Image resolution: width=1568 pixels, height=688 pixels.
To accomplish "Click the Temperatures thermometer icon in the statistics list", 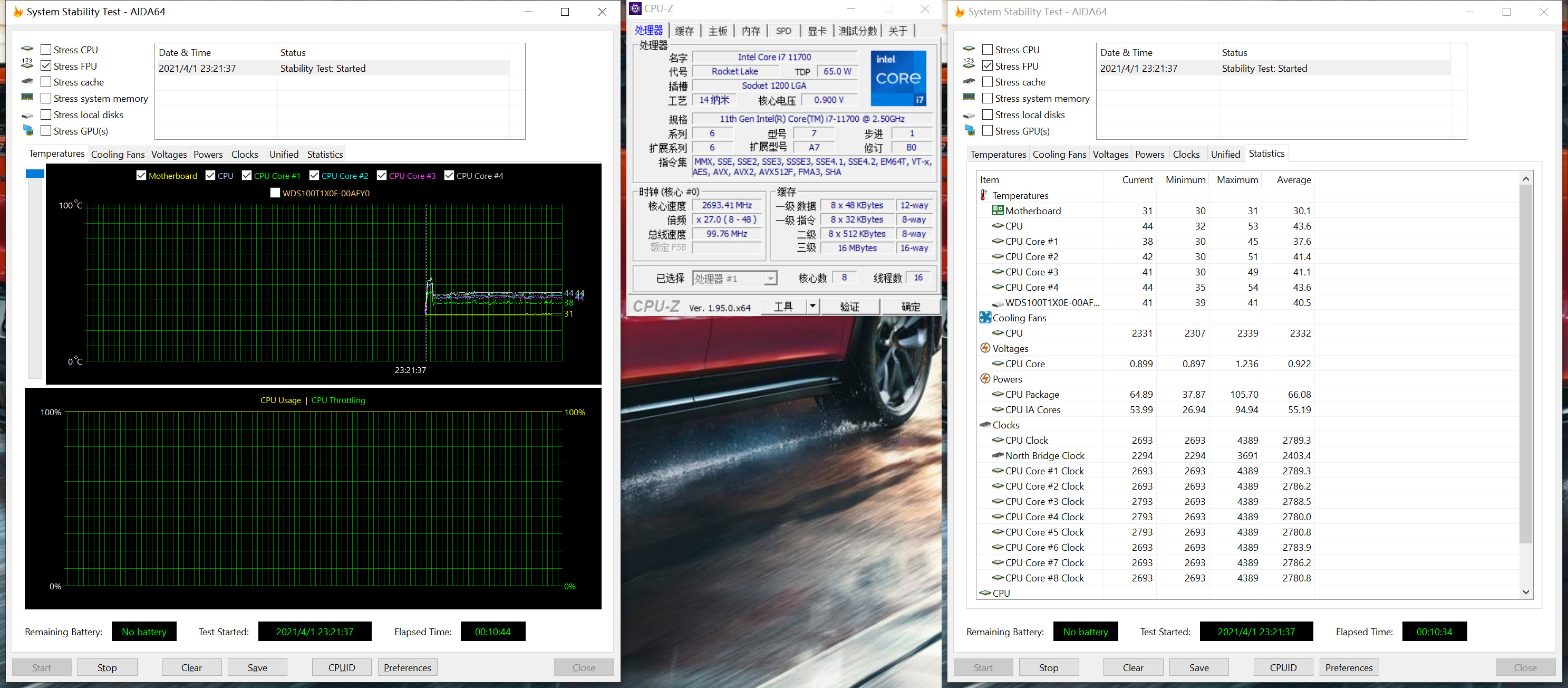I will point(984,195).
